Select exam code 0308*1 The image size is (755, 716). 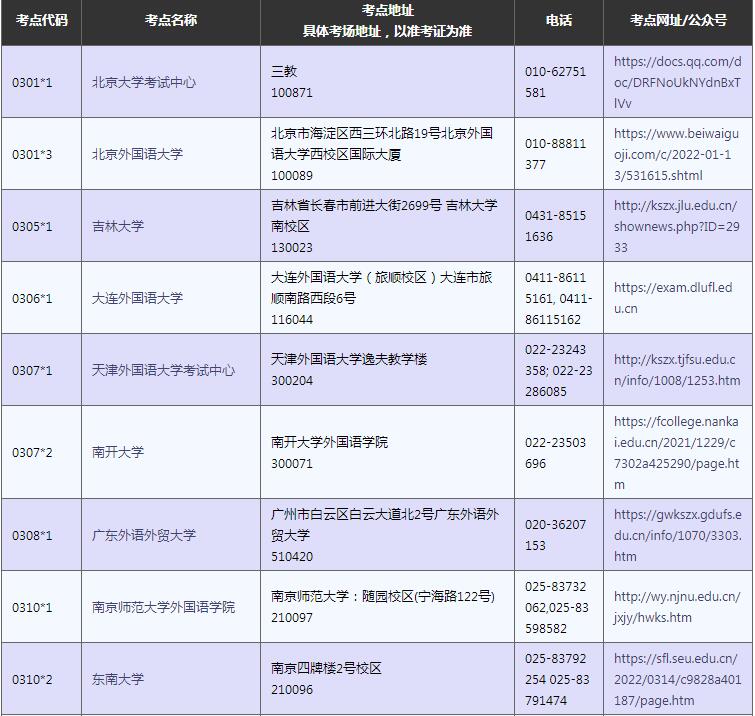pyautogui.click(x=32, y=535)
